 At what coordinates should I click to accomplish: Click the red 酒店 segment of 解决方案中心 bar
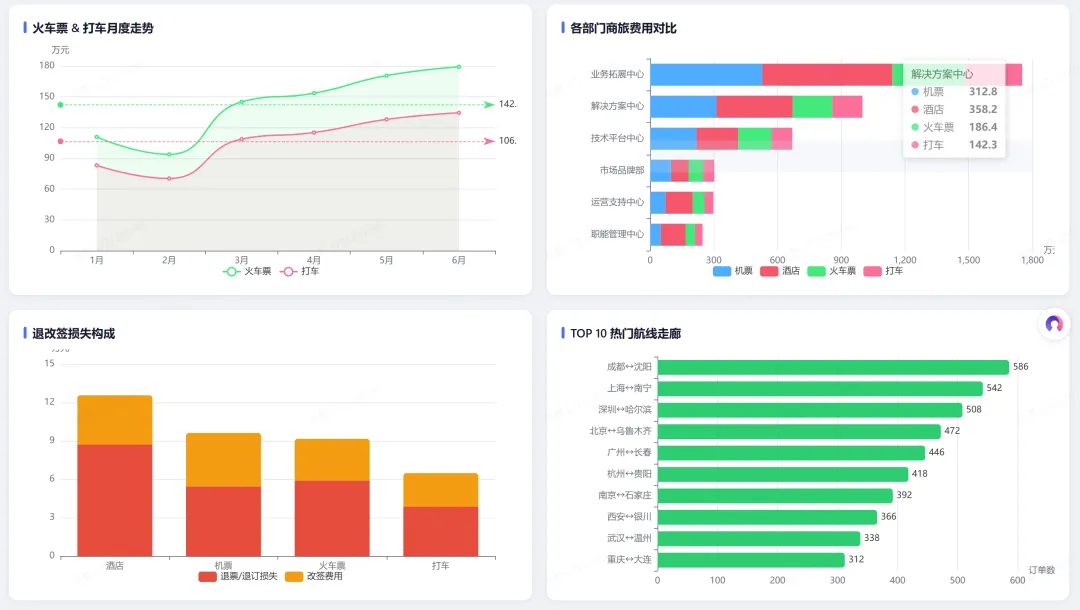(x=754, y=107)
